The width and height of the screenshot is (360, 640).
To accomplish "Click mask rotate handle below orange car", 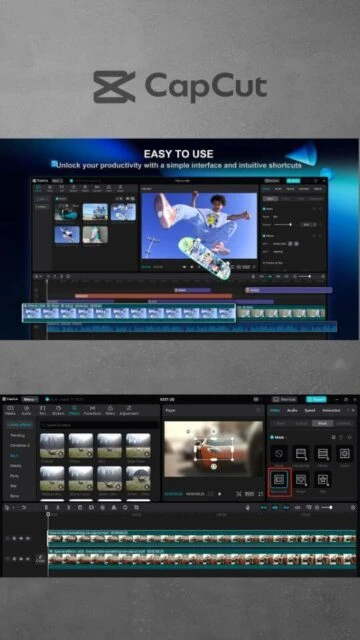I will (213, 466).
